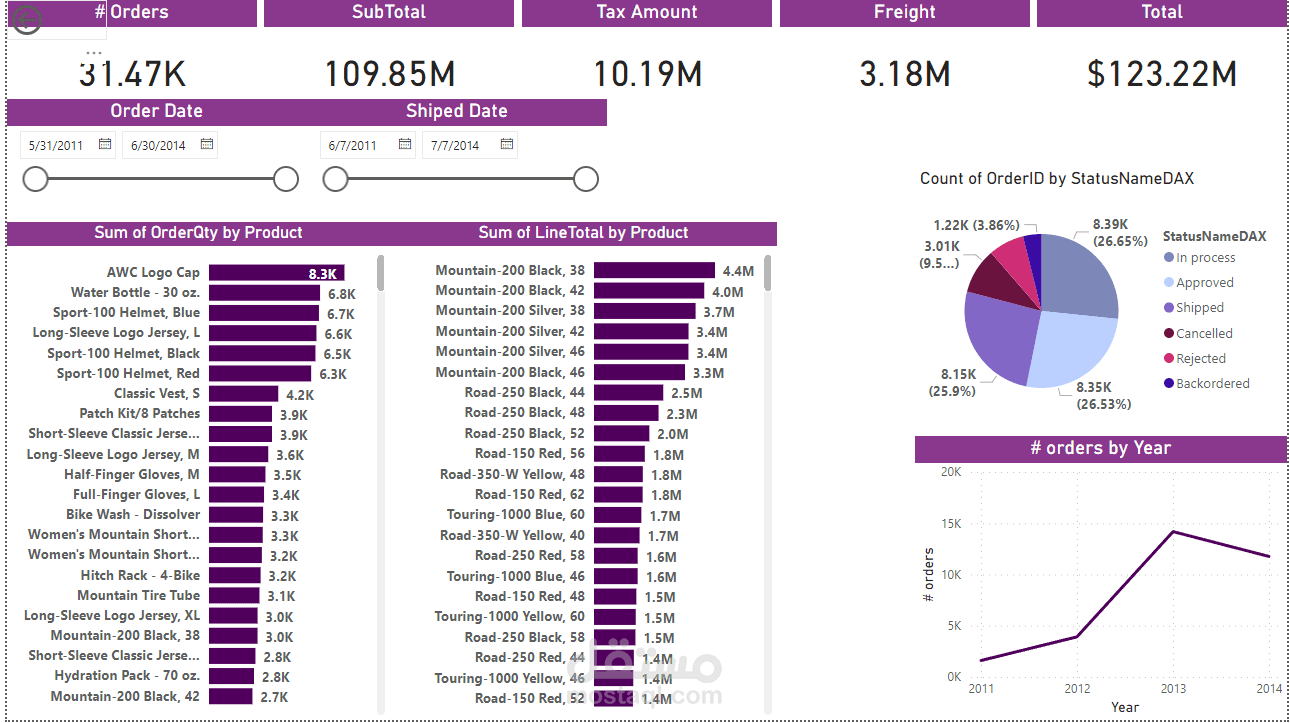Open calendar picker for Shiped Date start 6/7/2011
The width and height of the screenshot is (1290, 723).
[404, 144]
